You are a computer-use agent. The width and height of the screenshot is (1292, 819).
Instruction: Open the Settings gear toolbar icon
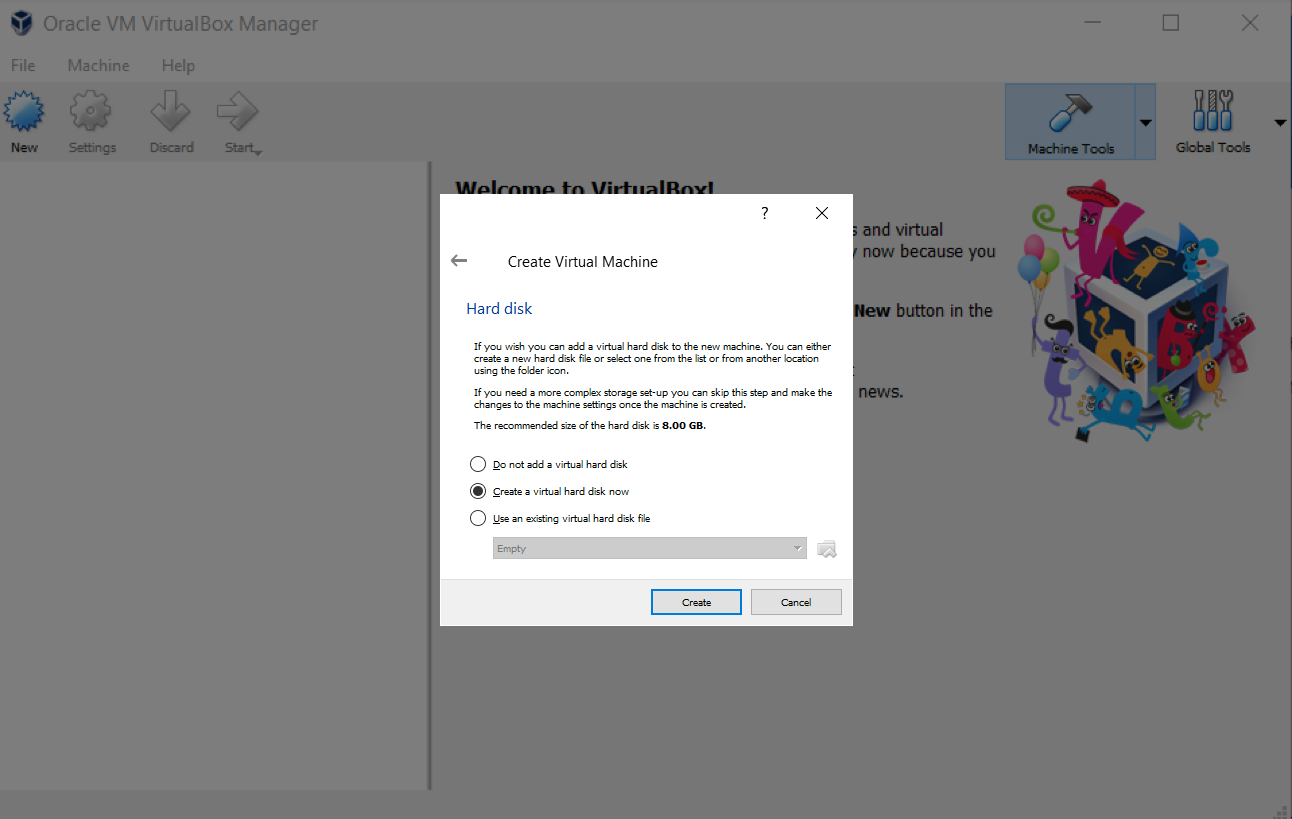[x=91, y=112]
